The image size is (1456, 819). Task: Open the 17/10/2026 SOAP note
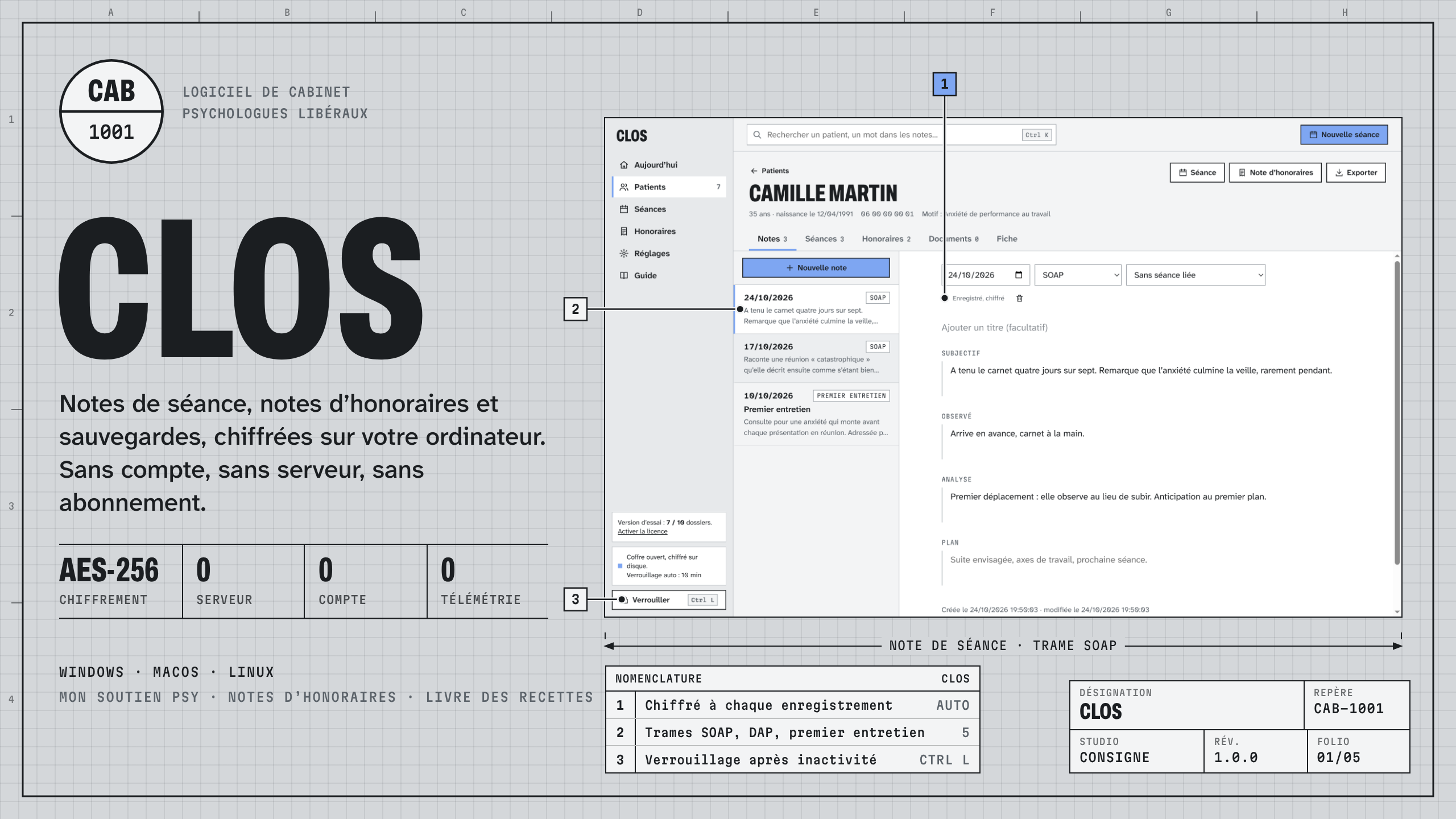pyautogui.click(x=816, y=358)
